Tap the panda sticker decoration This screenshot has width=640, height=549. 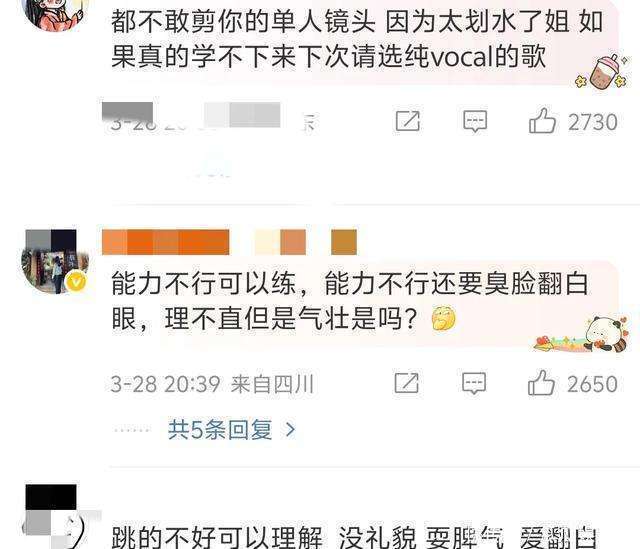pos(582,334)
